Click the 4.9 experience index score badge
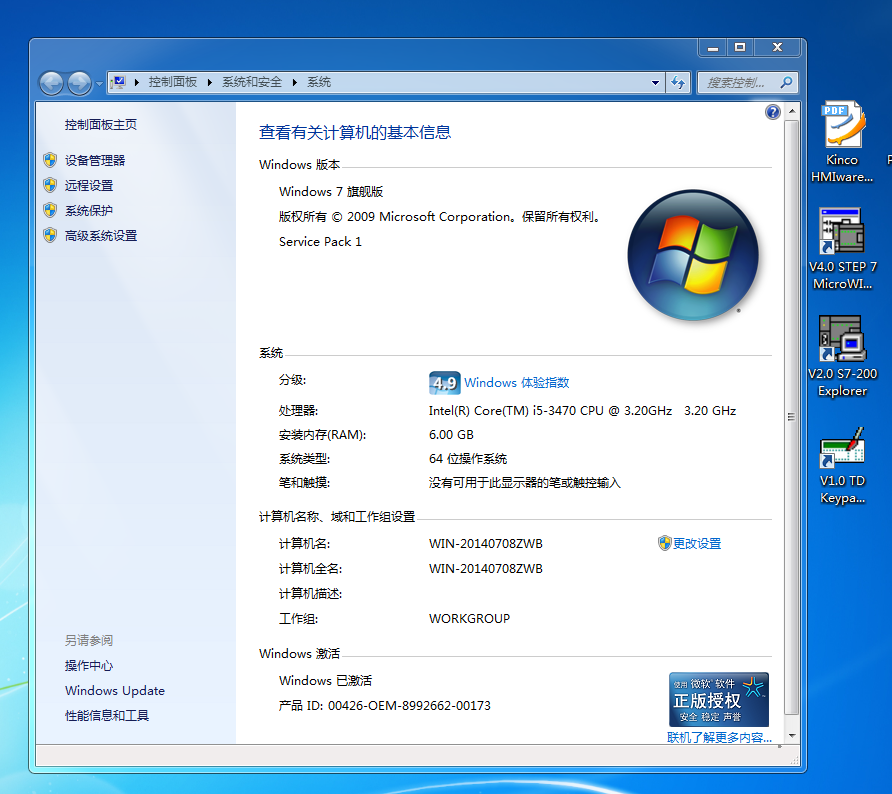This screenshot has height=794, width=892. pos(444,383)
